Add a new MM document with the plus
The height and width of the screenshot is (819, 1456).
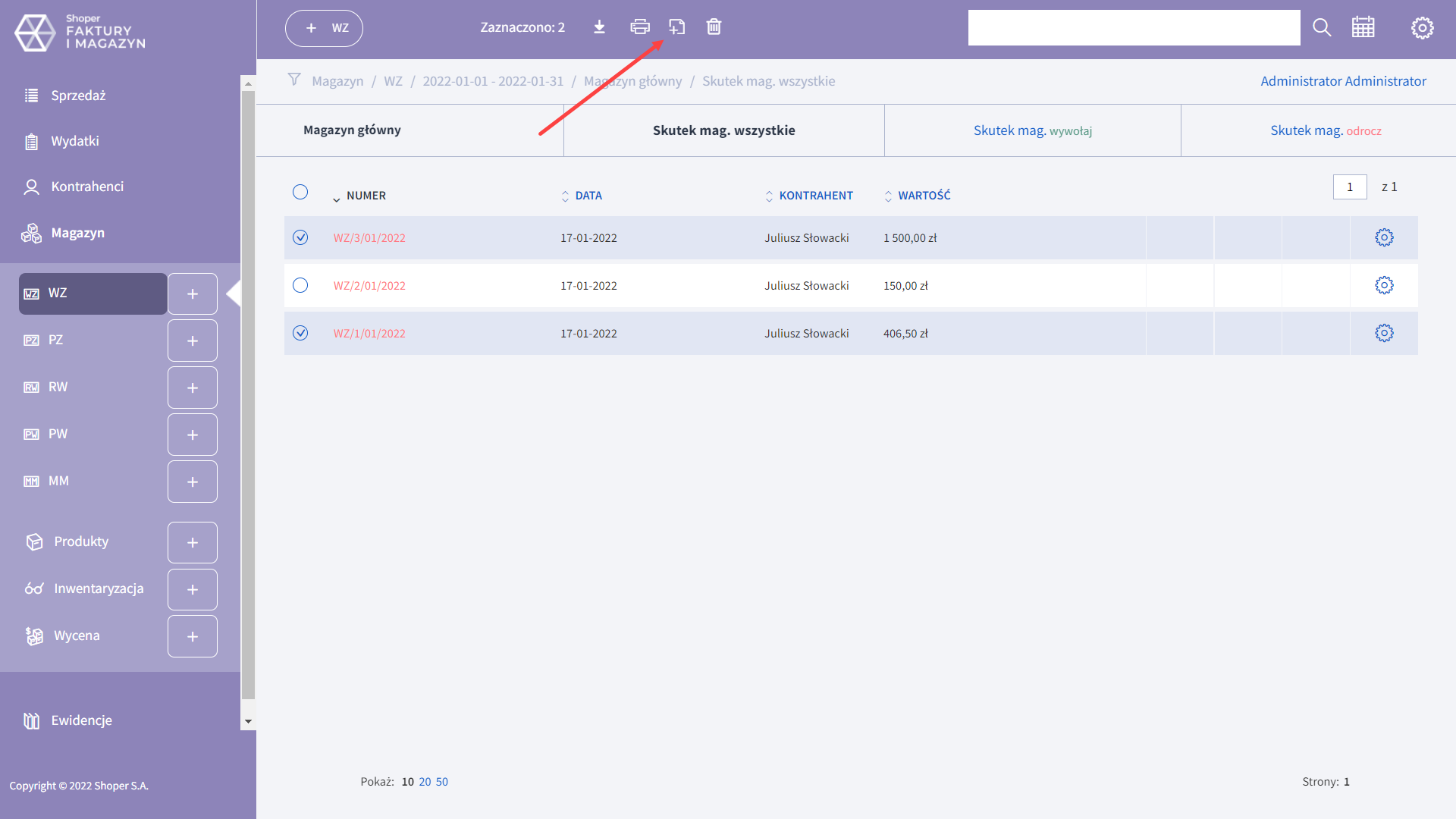[x=193, y=482]
